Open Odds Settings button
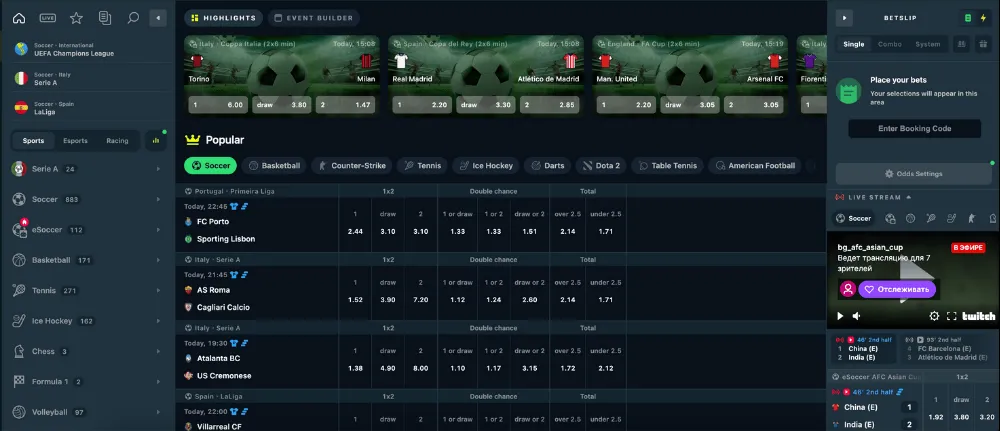This screenshot has width=1000, height=431. (x=914, y=173)
